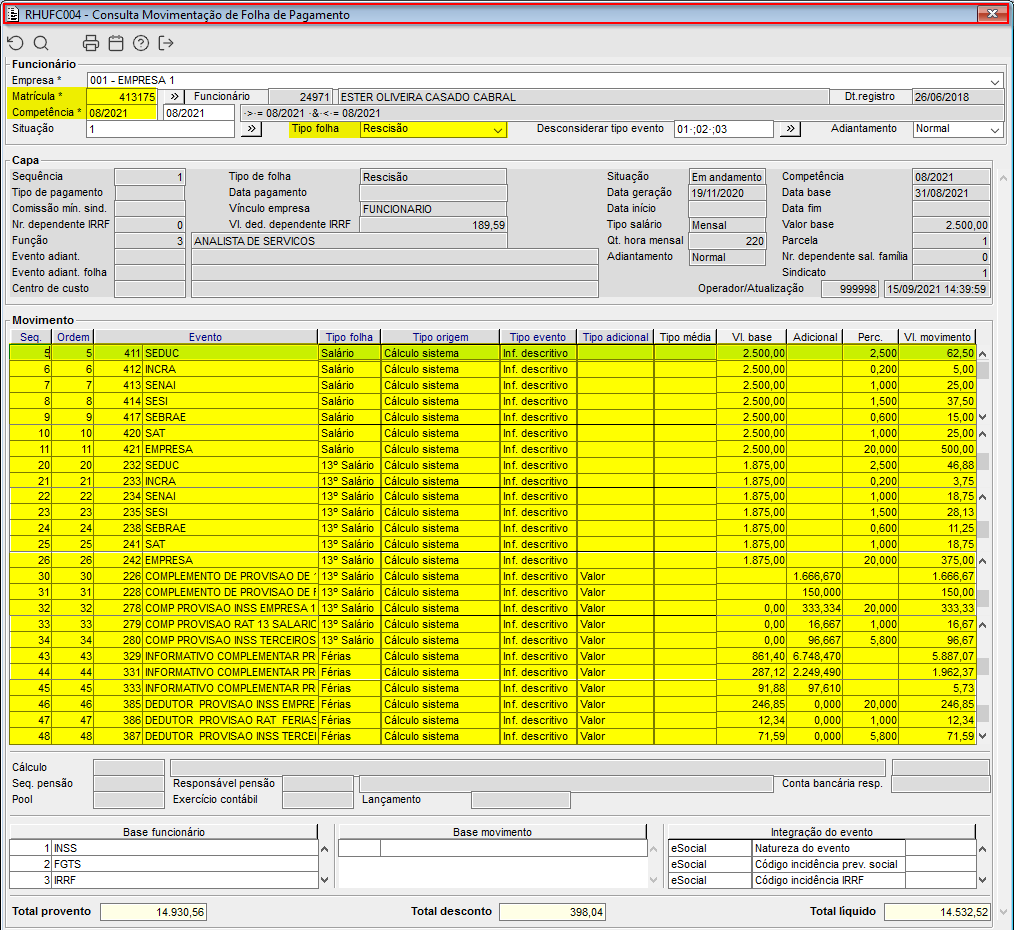The width and height of the screenshot is (1014, 930).
Task: Click the exit arrow icon in toolbar
Action: pyautogui.click(x=166, y=43)
